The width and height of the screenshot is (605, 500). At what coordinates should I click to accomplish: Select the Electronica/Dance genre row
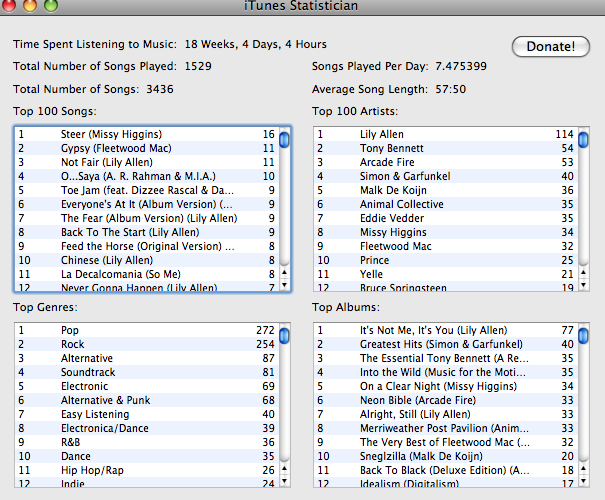coord(147,428)
